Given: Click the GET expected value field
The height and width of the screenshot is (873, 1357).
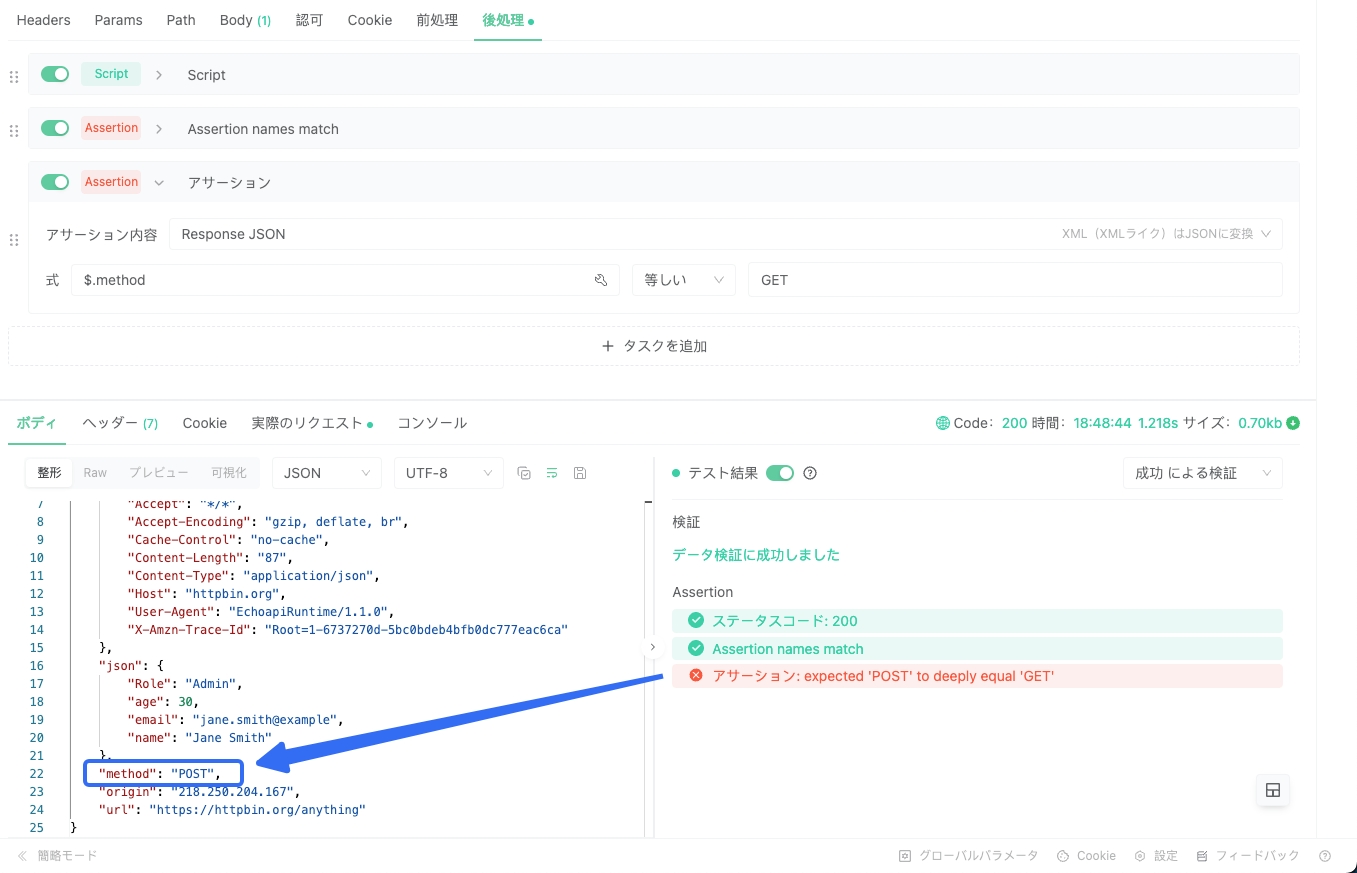Looking at the screenshot, I should [1015, 280].
